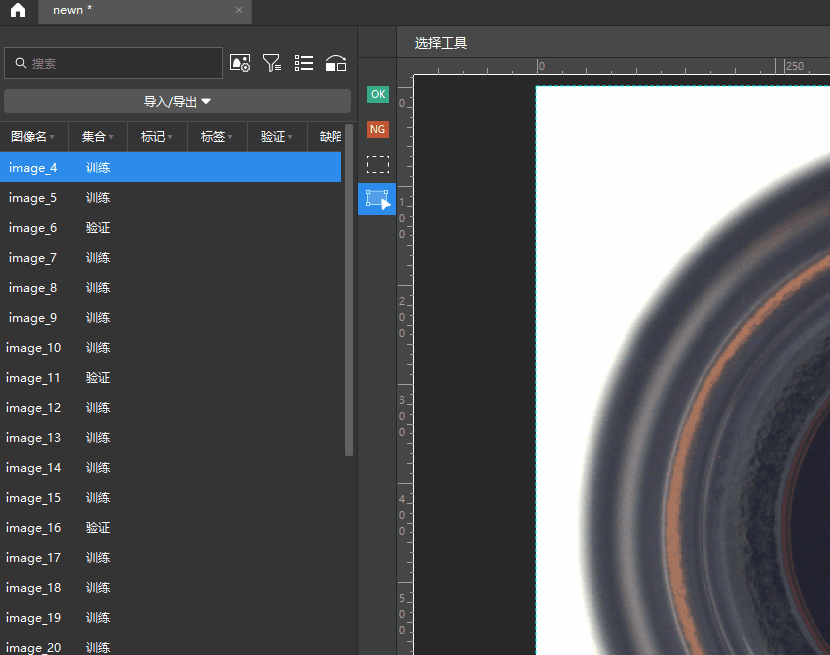Close the newn tab
Viewport: 830px width, 655px height.
pos(239,10)
